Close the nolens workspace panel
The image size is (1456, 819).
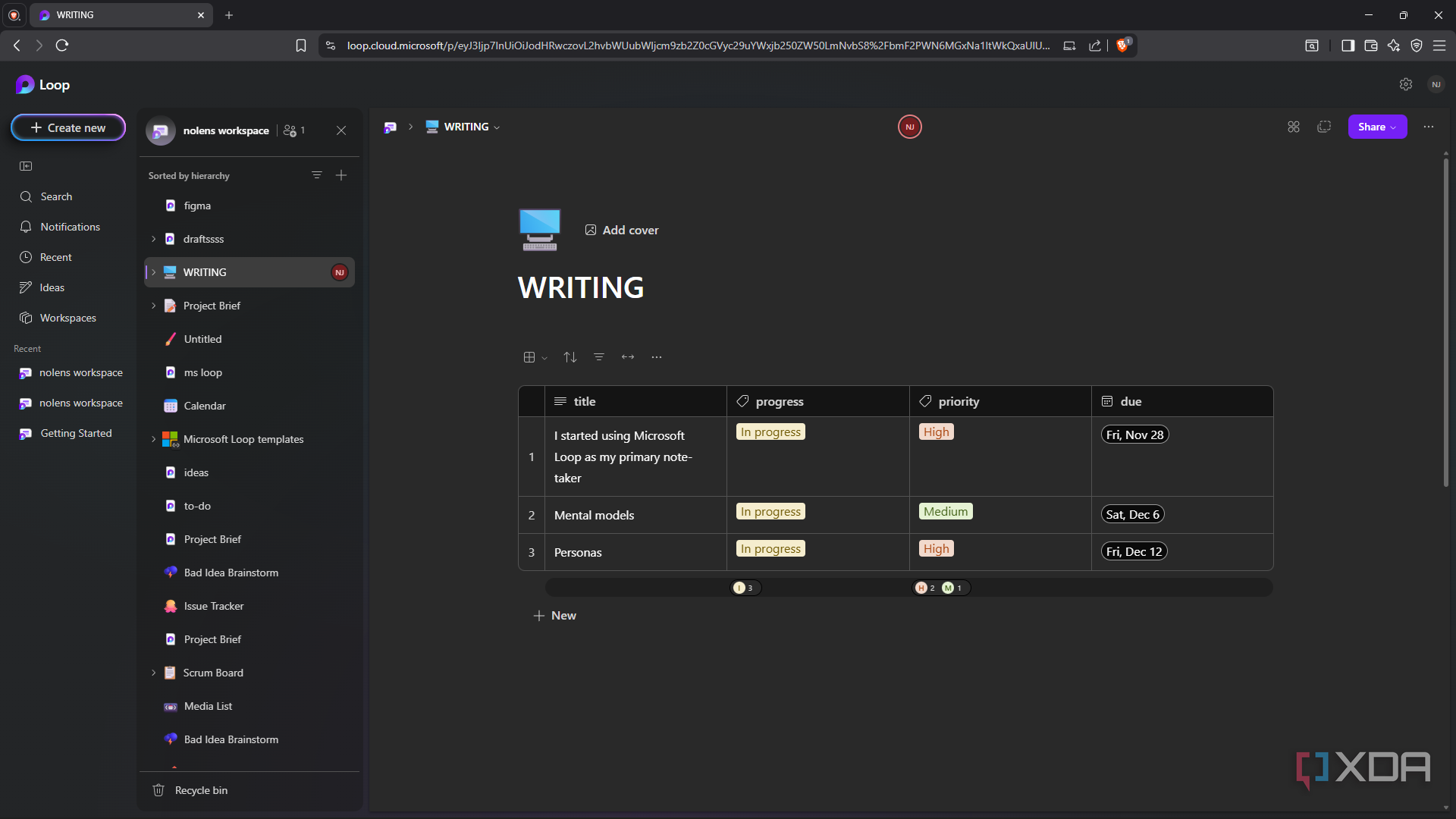(x=341, y=130)
